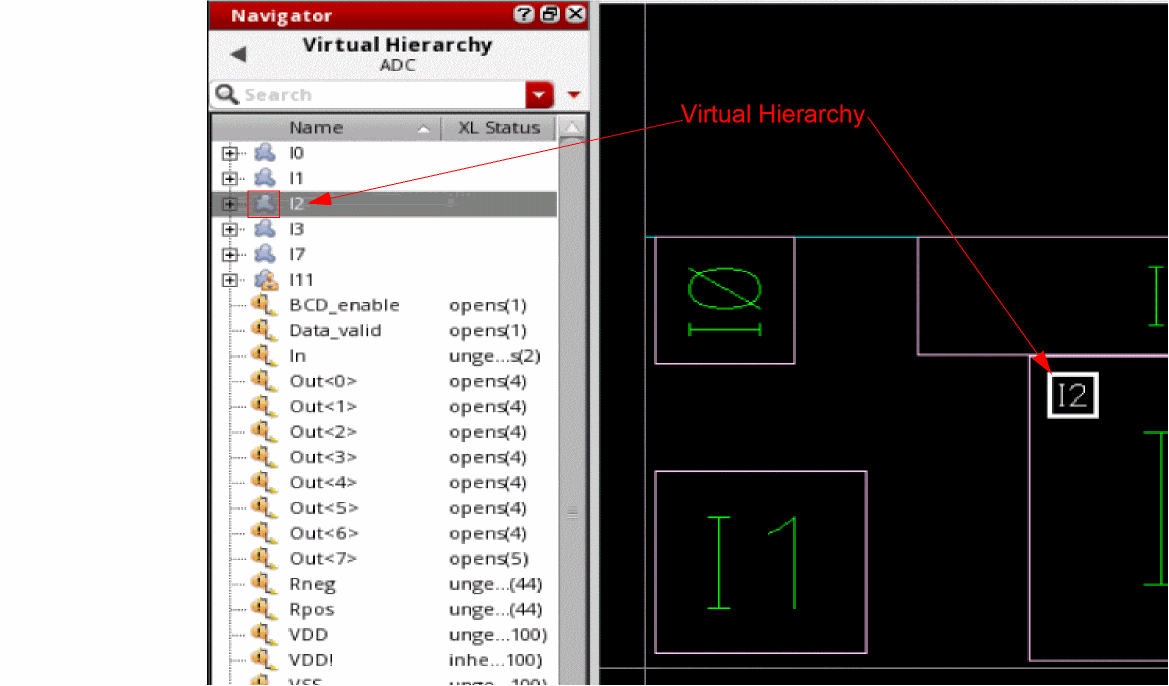
Task: Click the Rpos net icon
Action: point(262,608)
